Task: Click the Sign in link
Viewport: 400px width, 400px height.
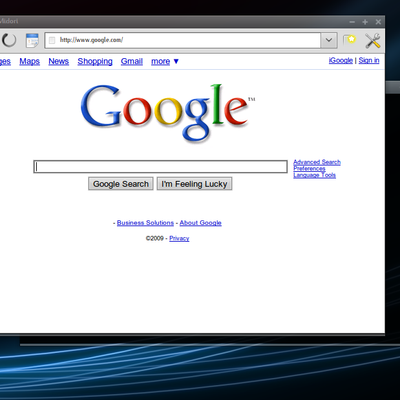Action: pos(369,60)
